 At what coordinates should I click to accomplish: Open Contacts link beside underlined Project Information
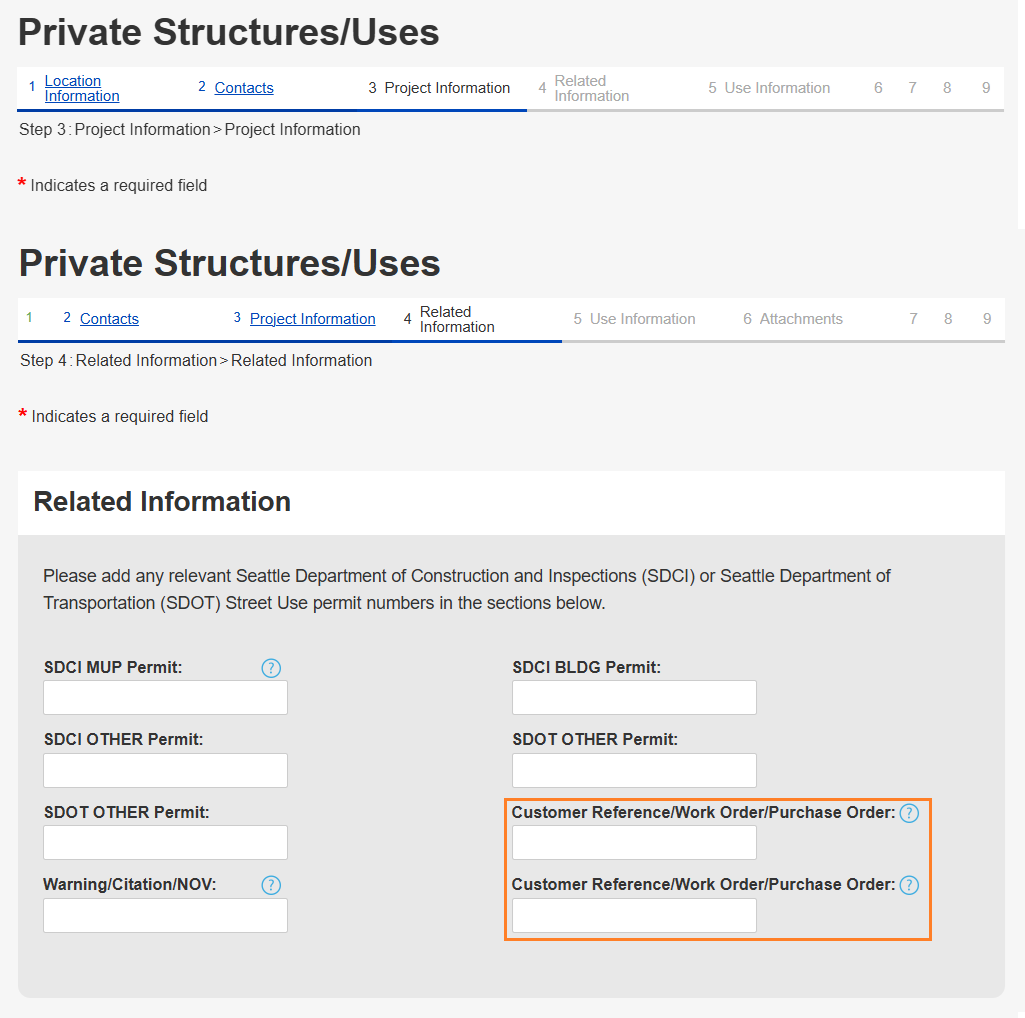click(x=109, y=319)
